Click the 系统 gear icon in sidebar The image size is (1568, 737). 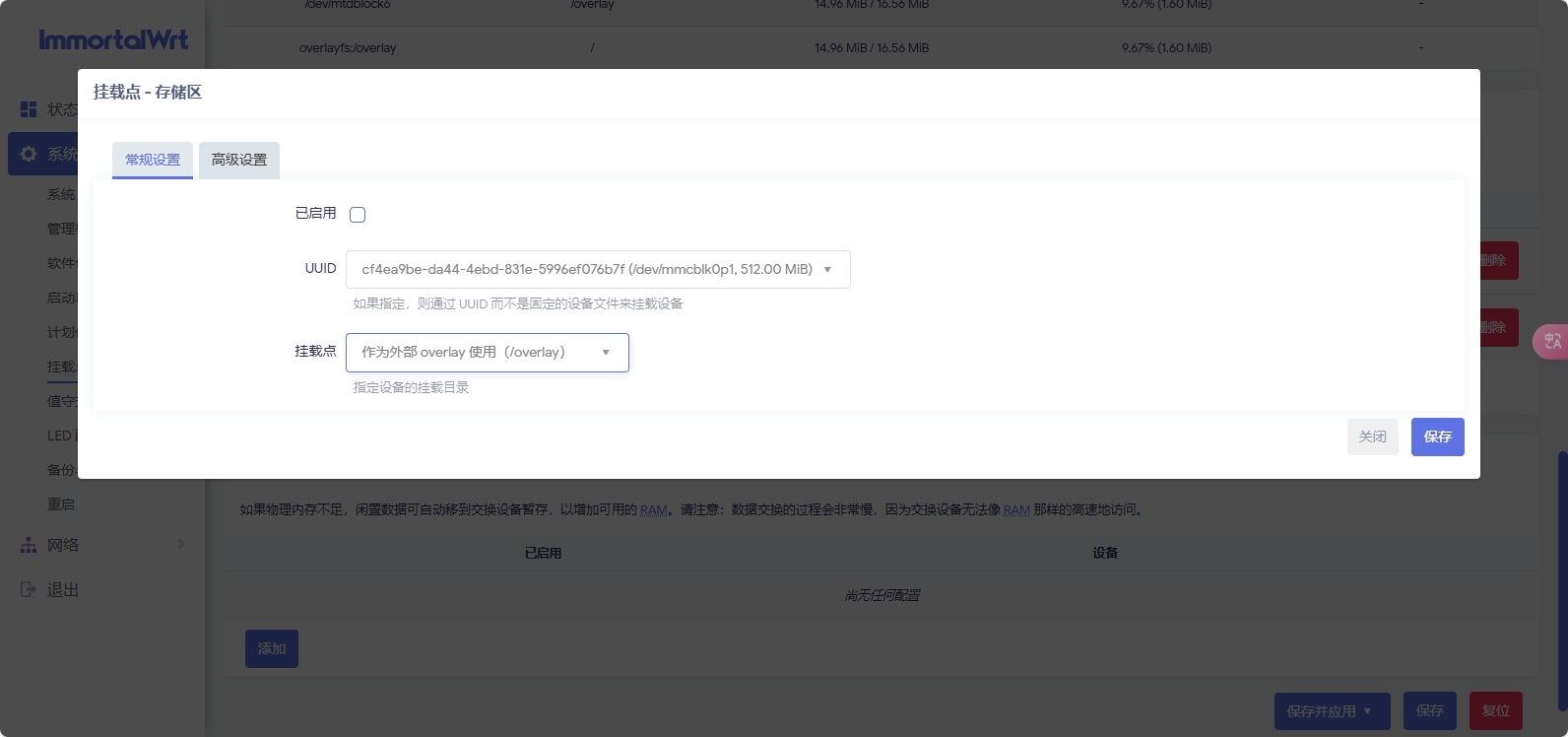coord(29,154)
